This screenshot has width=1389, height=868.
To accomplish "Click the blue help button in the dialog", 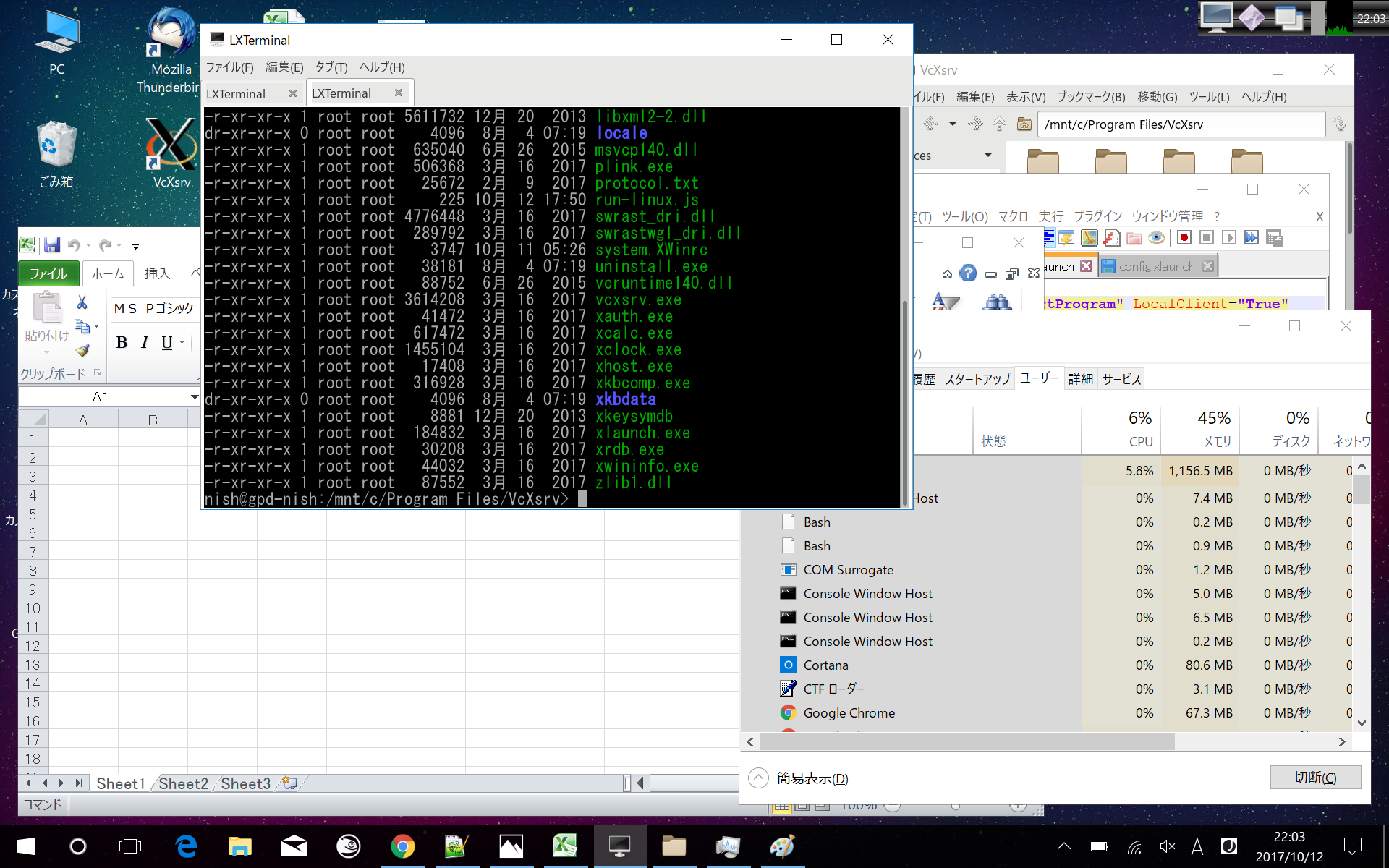I will click(x=967, y=273).
